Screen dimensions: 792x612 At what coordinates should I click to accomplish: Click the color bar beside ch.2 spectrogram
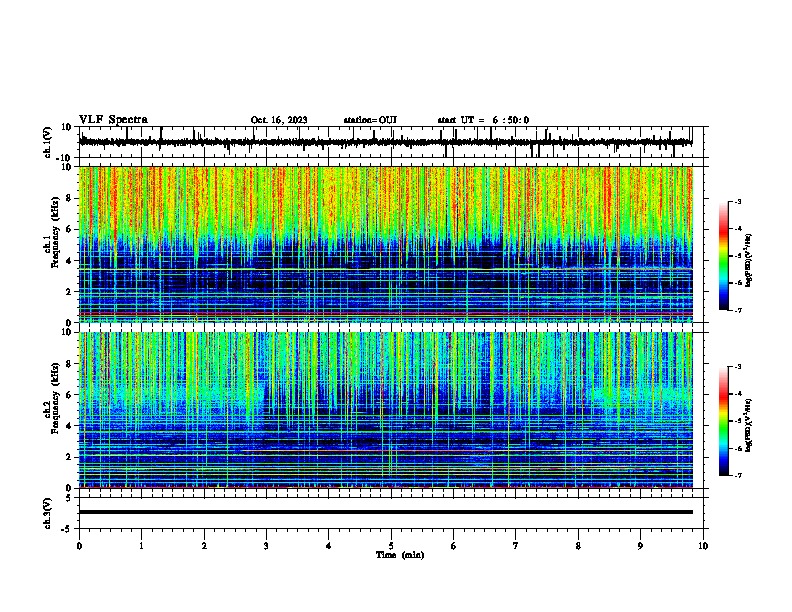point(724,421)
